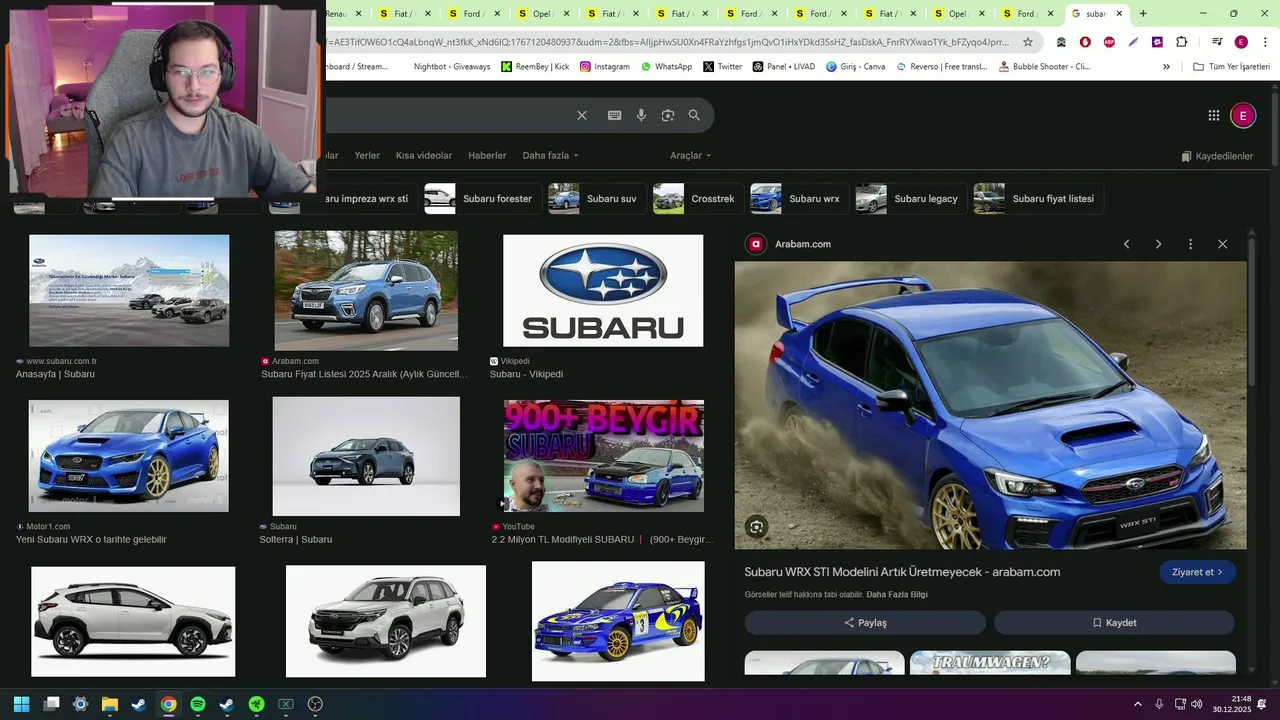Filter by Crosstrek chip
The height and width of the screenshot is (720, 1280).
pos(698,199)
